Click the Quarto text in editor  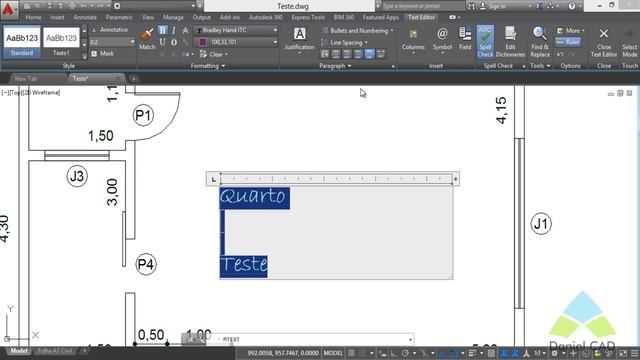[x=252, y=197]
